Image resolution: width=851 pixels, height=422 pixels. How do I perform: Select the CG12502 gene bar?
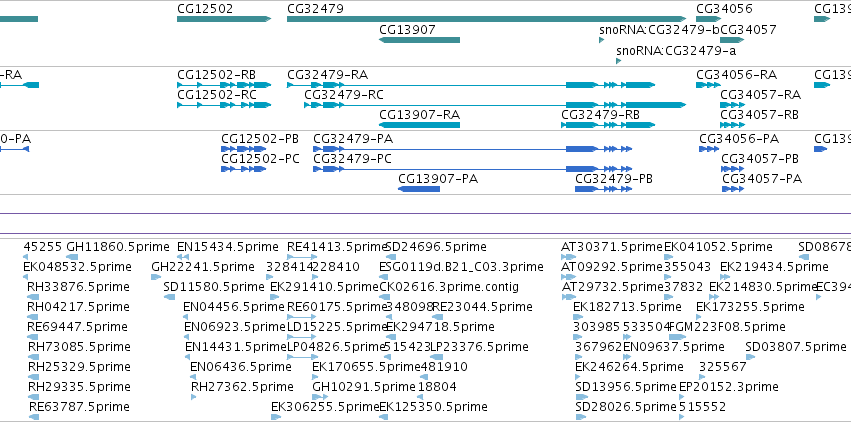(x=224, y=19)
